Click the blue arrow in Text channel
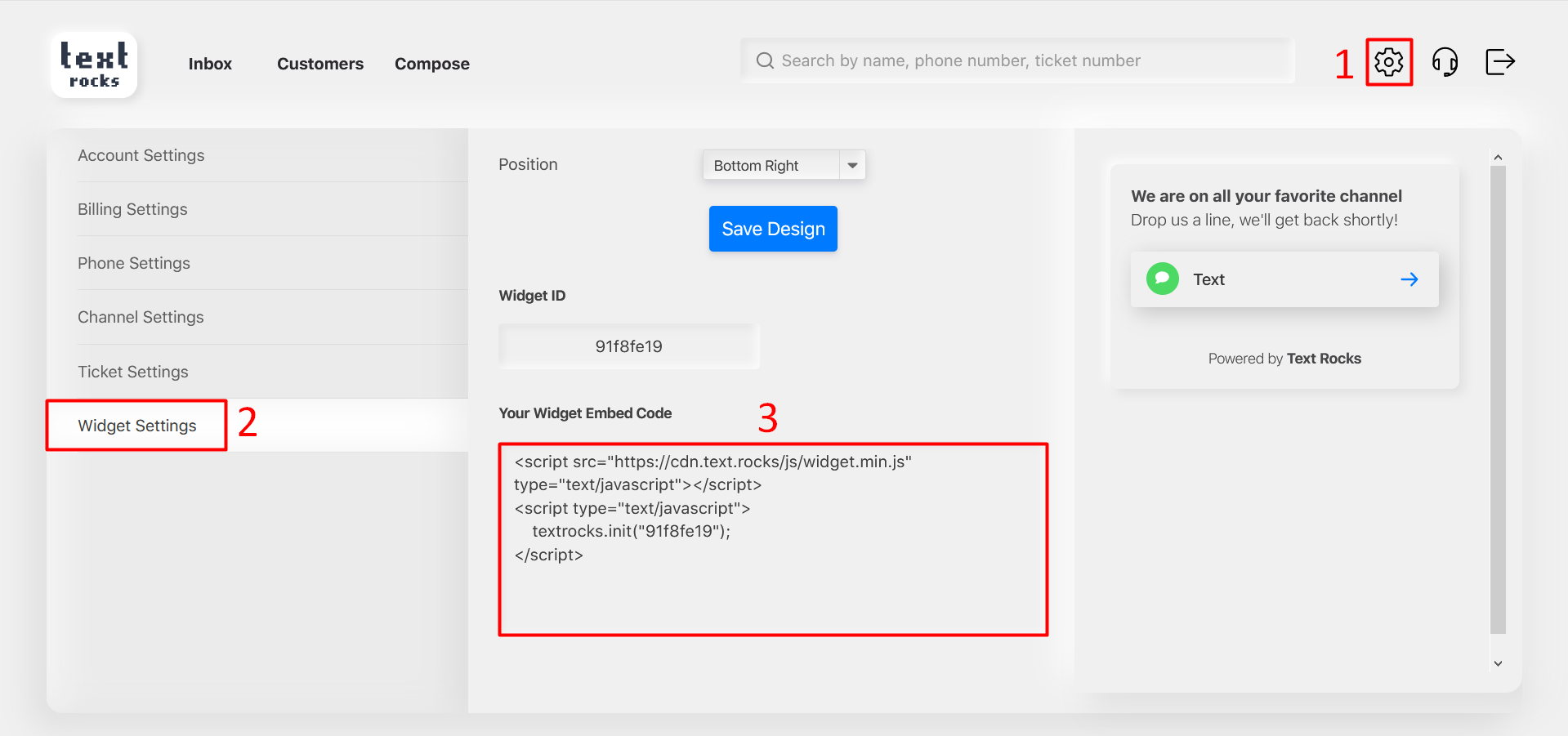Screen dimensions: 1568x736 (x=1409, y=279)
